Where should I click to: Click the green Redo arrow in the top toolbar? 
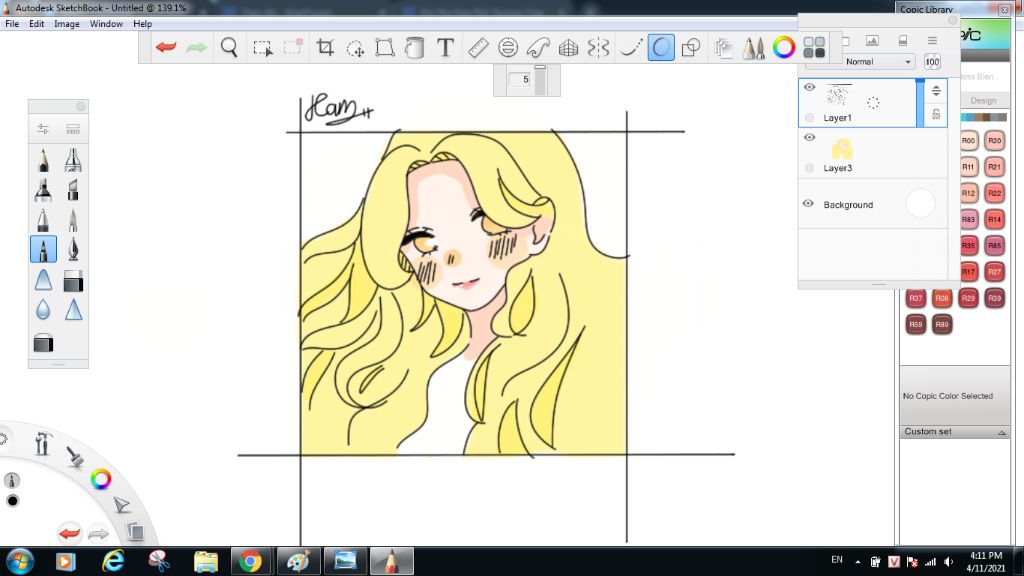tap(197, 47)
